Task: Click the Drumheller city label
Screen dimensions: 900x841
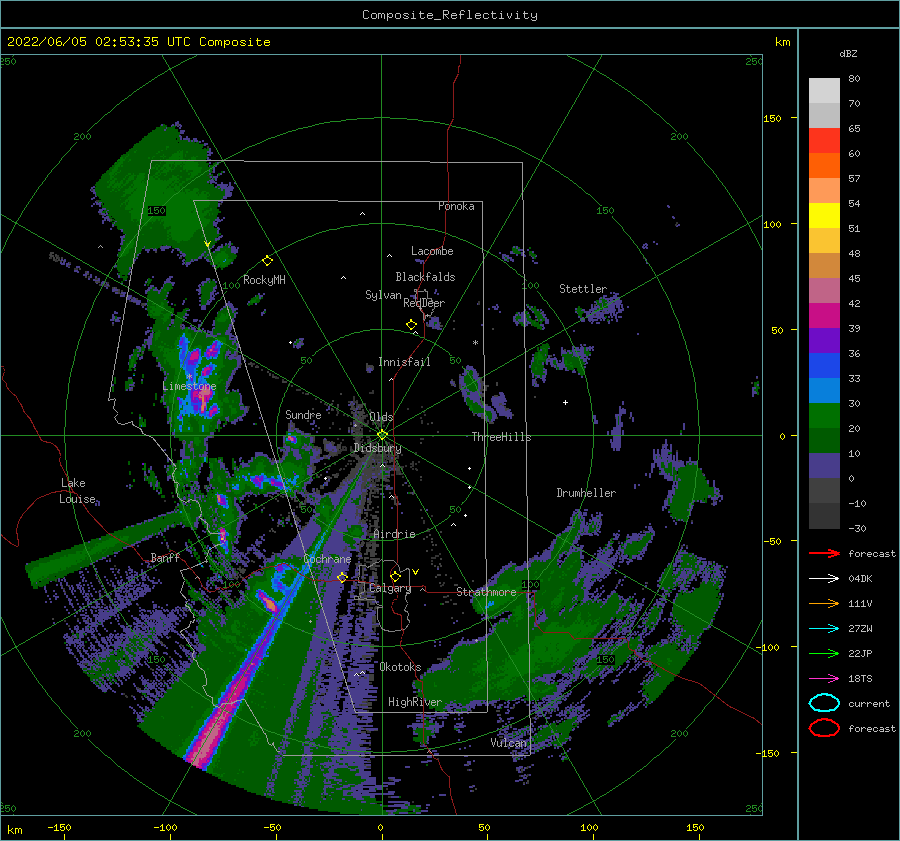Action: tap(586, 493)
